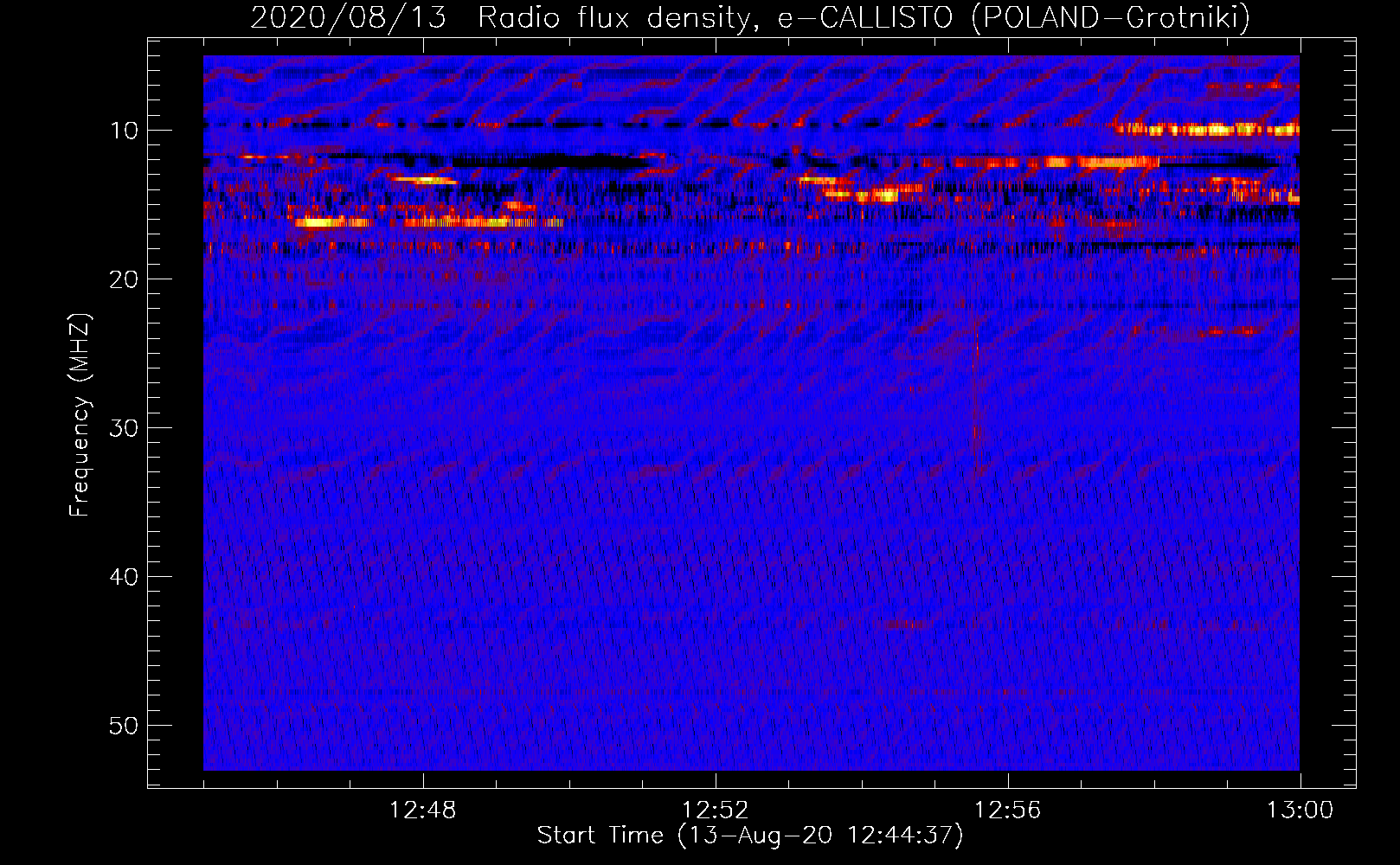Click the 12:56 time tick label
Viewport: 1400px width, 865px height.
pyautogui.click(x=1008, y=811)
